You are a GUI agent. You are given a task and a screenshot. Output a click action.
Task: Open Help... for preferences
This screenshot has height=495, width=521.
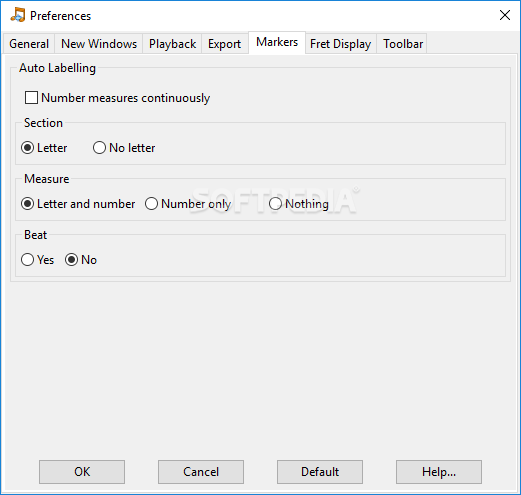439,472
